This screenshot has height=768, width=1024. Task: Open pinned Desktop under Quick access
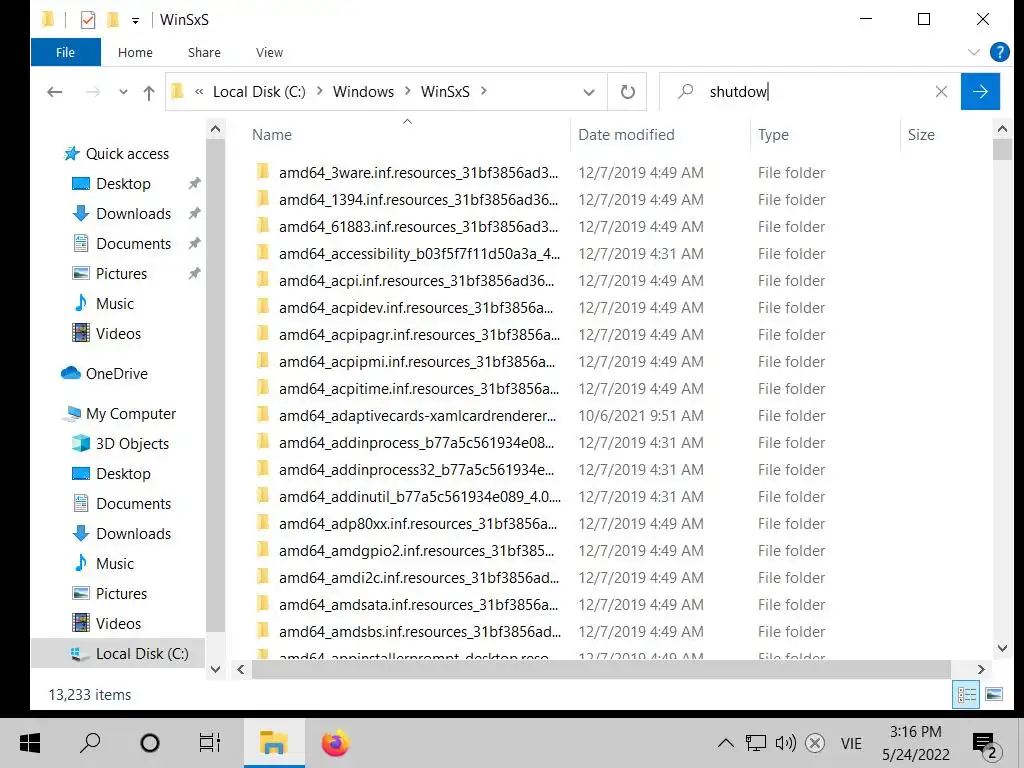click(123, 184)
